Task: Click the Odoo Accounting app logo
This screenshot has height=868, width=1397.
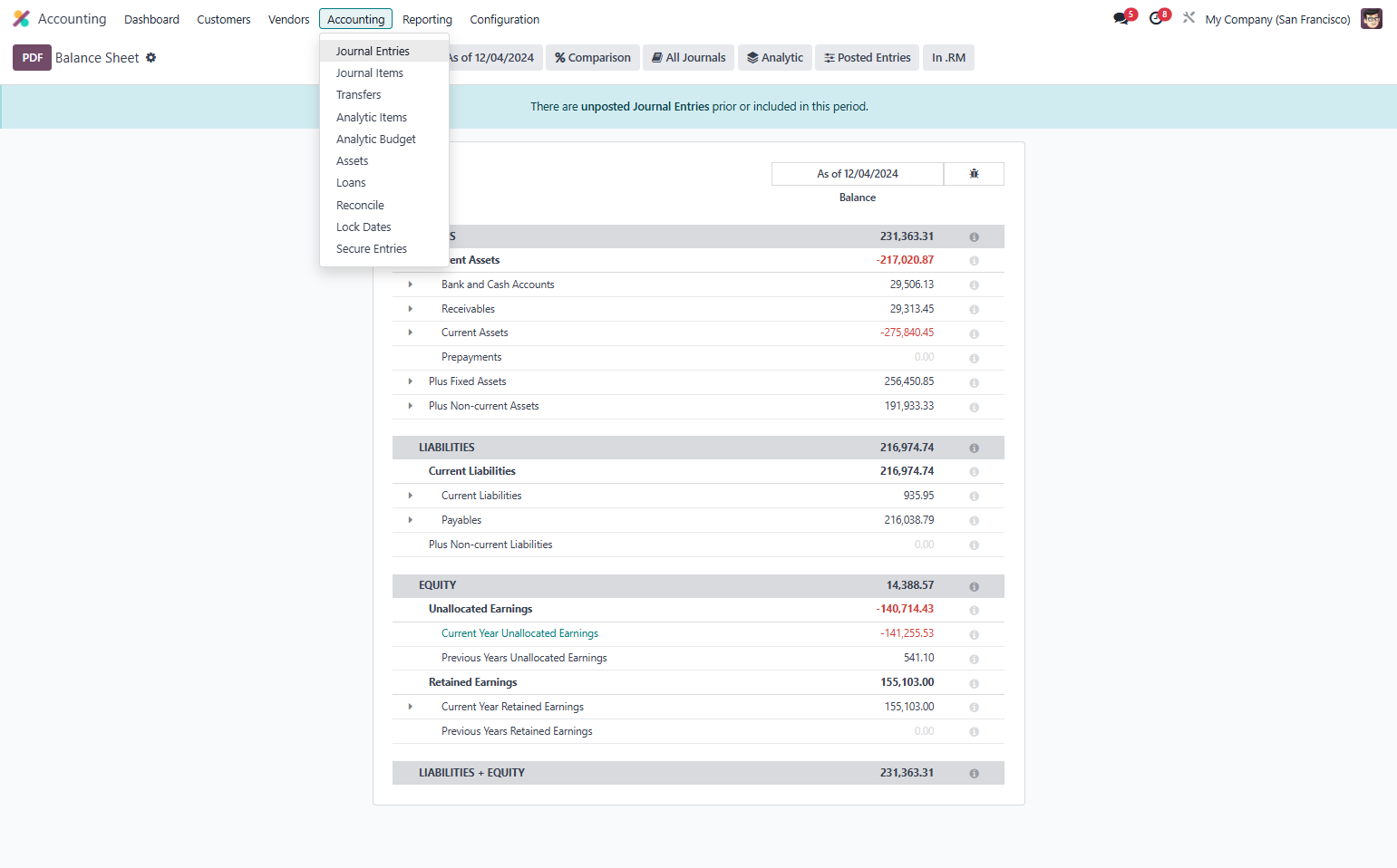Action: 21,19
